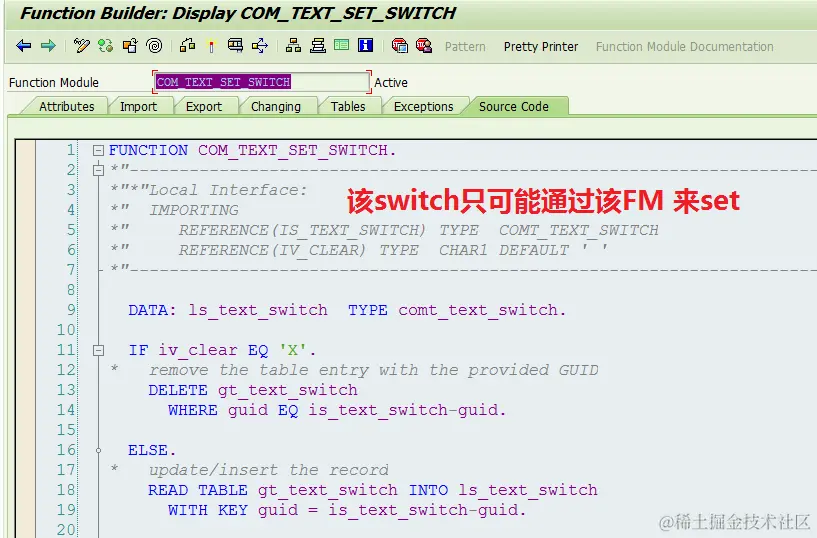
Task: Open the Where-Used List icon
Action: 259,46
